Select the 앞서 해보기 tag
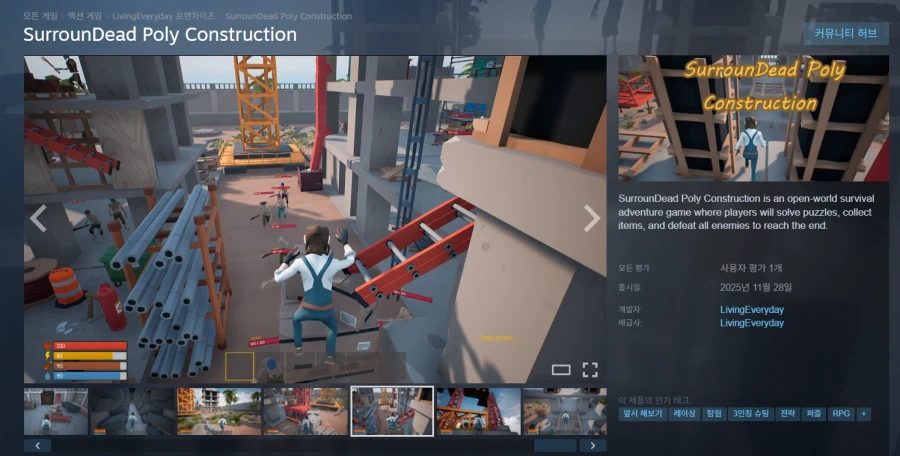 pyautogui.click(x=642, y=414)
